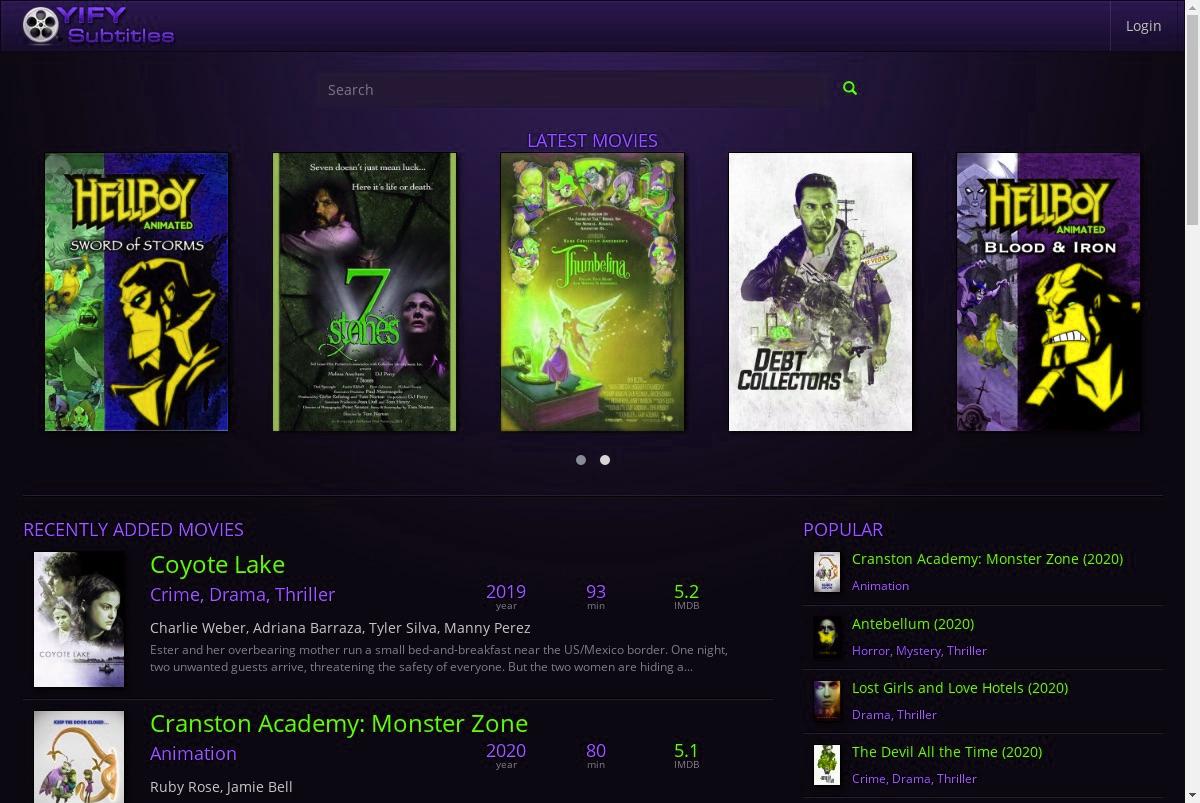Open the Coyote Lake title link
This screenshot has width=1200, height=803.
217,564
